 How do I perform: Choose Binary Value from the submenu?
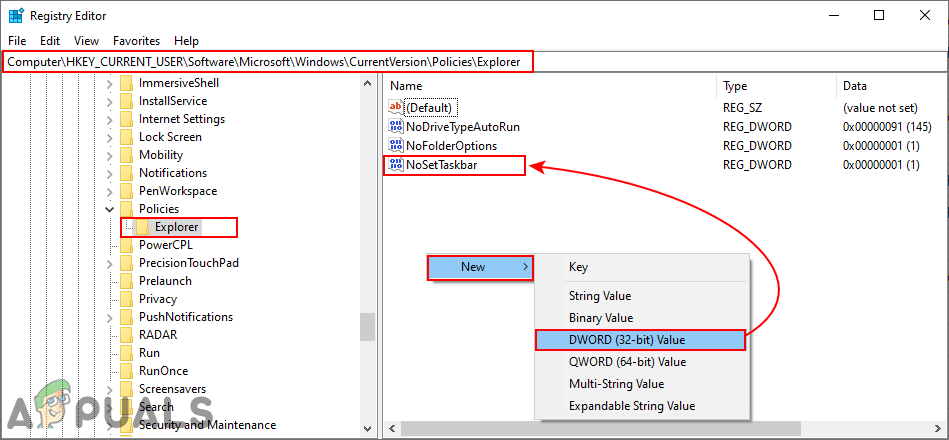(642, 318)
